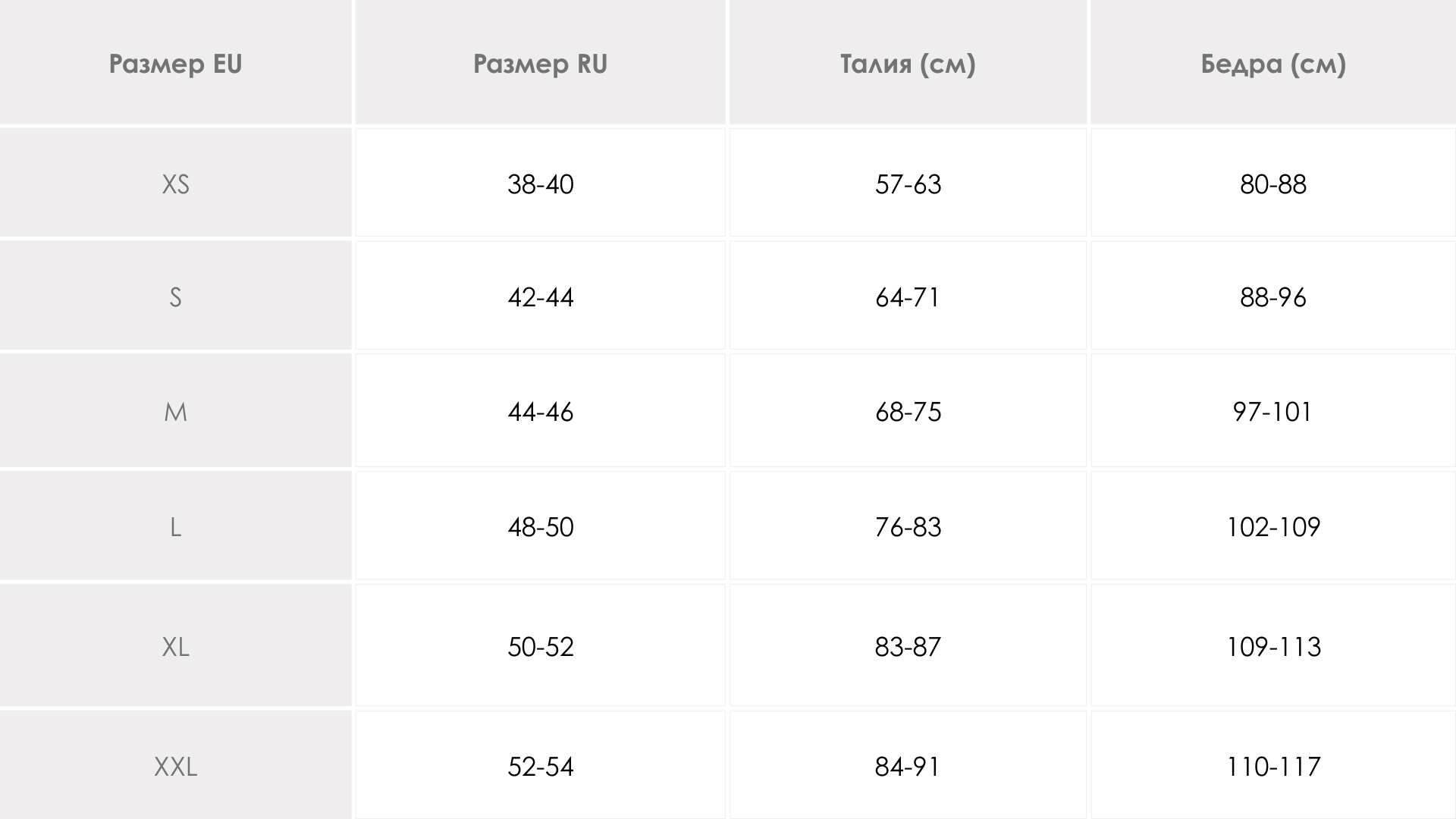Select the L size row label
The width and height of the screenshot is (1456, 819).
pyautogui.click(x=175, y=527)
